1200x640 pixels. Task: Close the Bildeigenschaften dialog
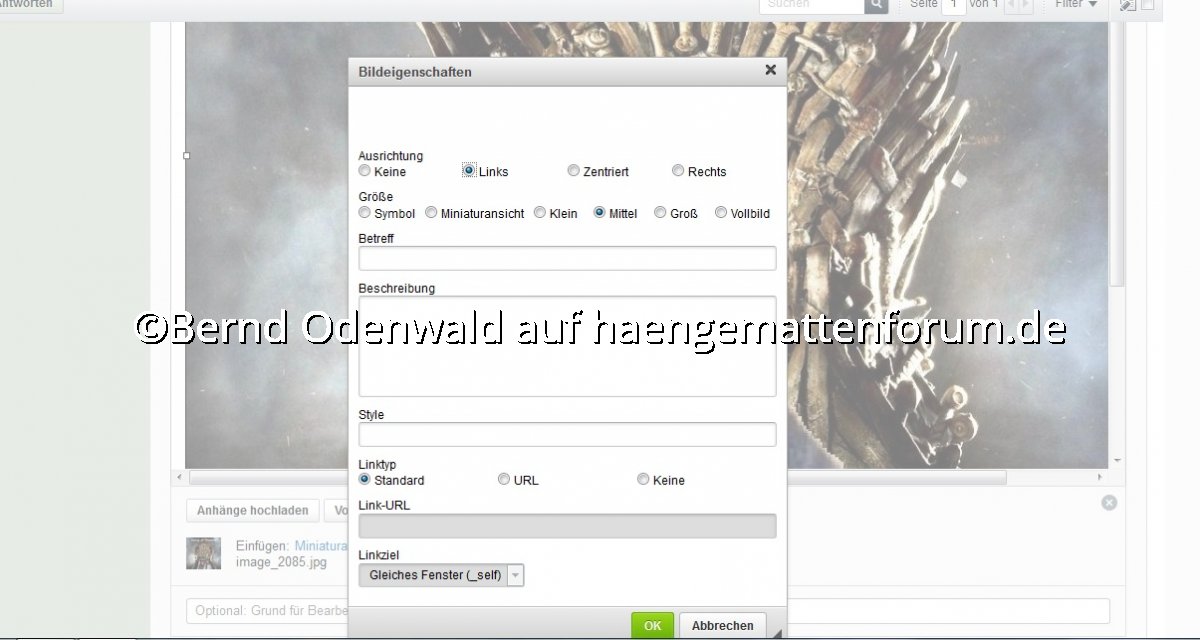point(770,70)
